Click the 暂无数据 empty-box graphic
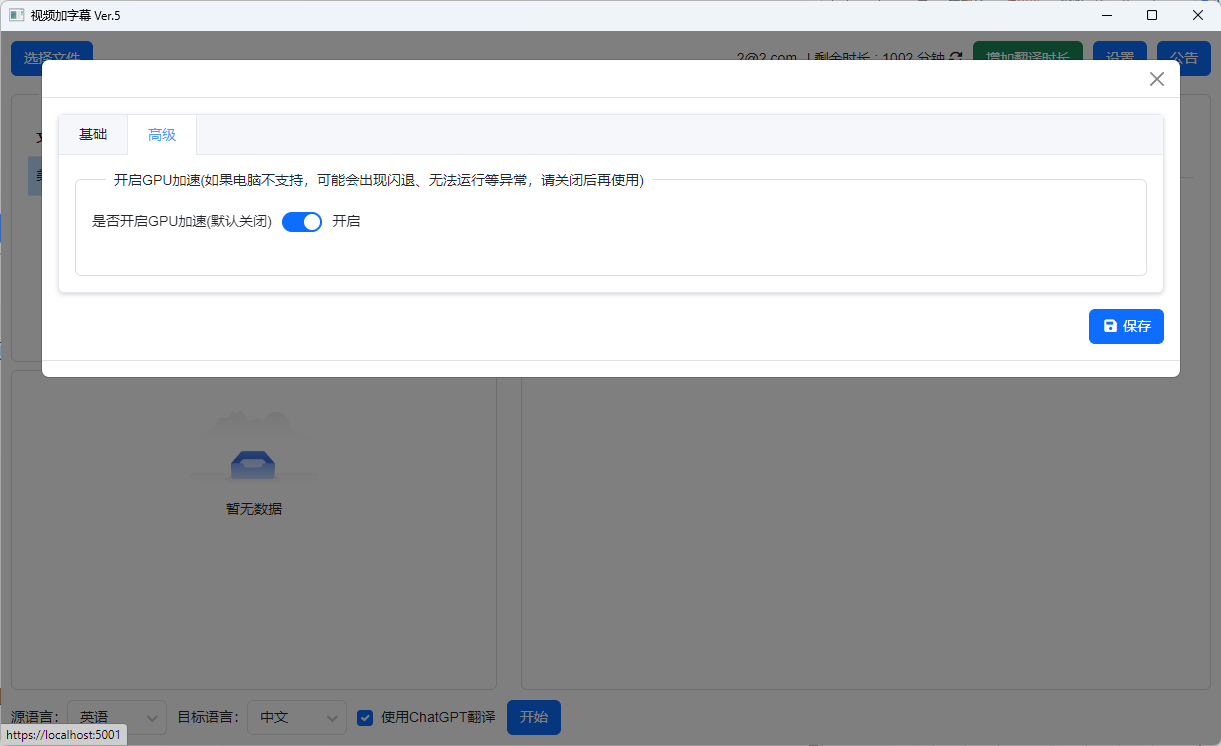Image resolution: width=1221 pixels, height=746 pixels. (x=253, y=463)
